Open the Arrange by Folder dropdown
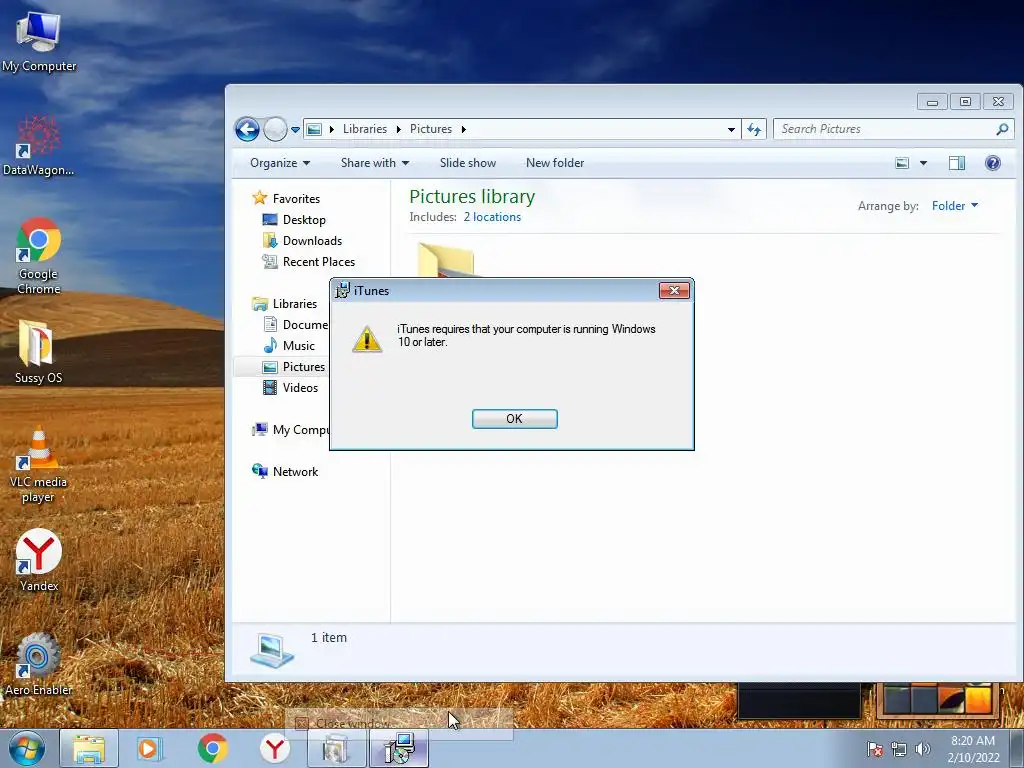The width and height of the screenshot is (1024, 768). pyautogui.click(x=955, y=206)
